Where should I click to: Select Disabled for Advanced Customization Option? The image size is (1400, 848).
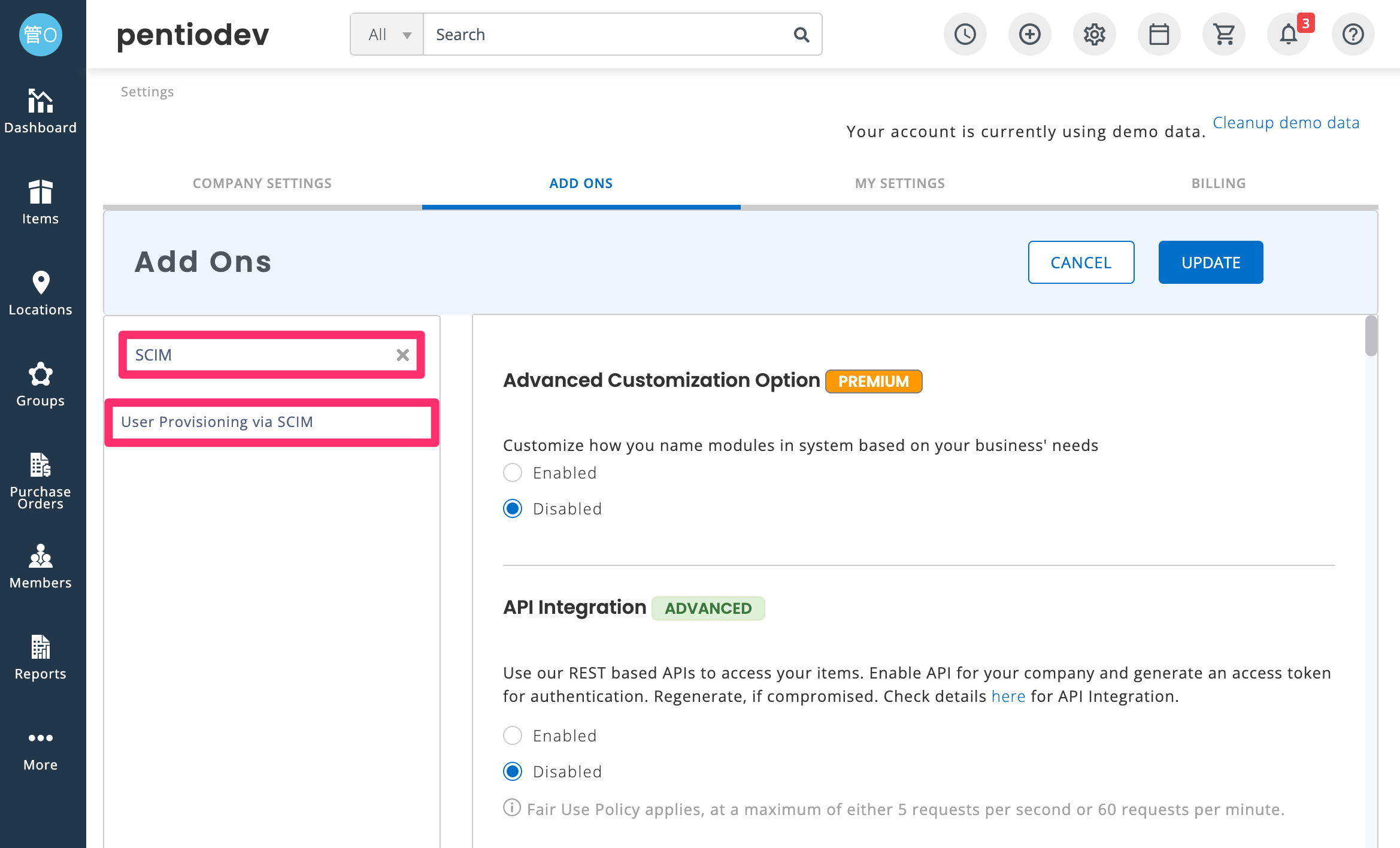[513, 508]
